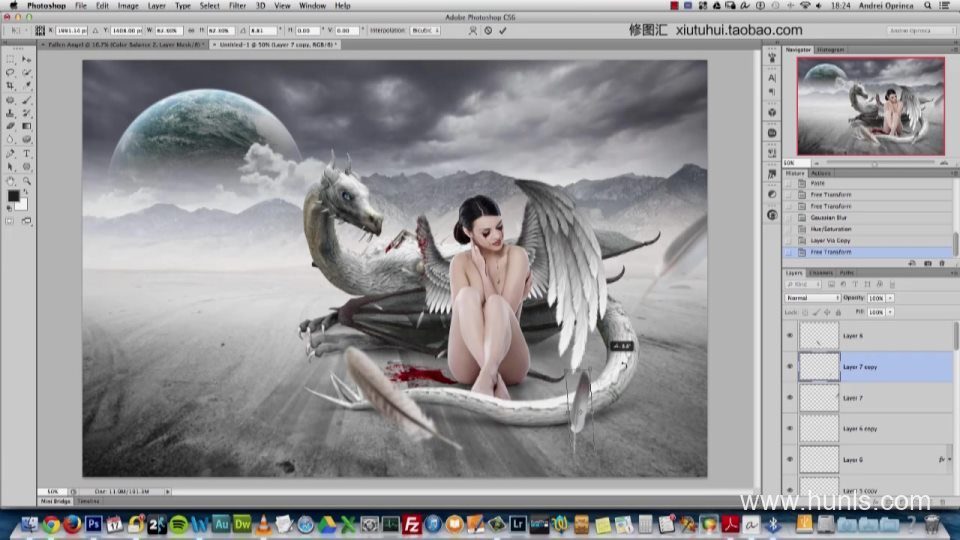Click the foreground color swatch

(x=13, y=196)
